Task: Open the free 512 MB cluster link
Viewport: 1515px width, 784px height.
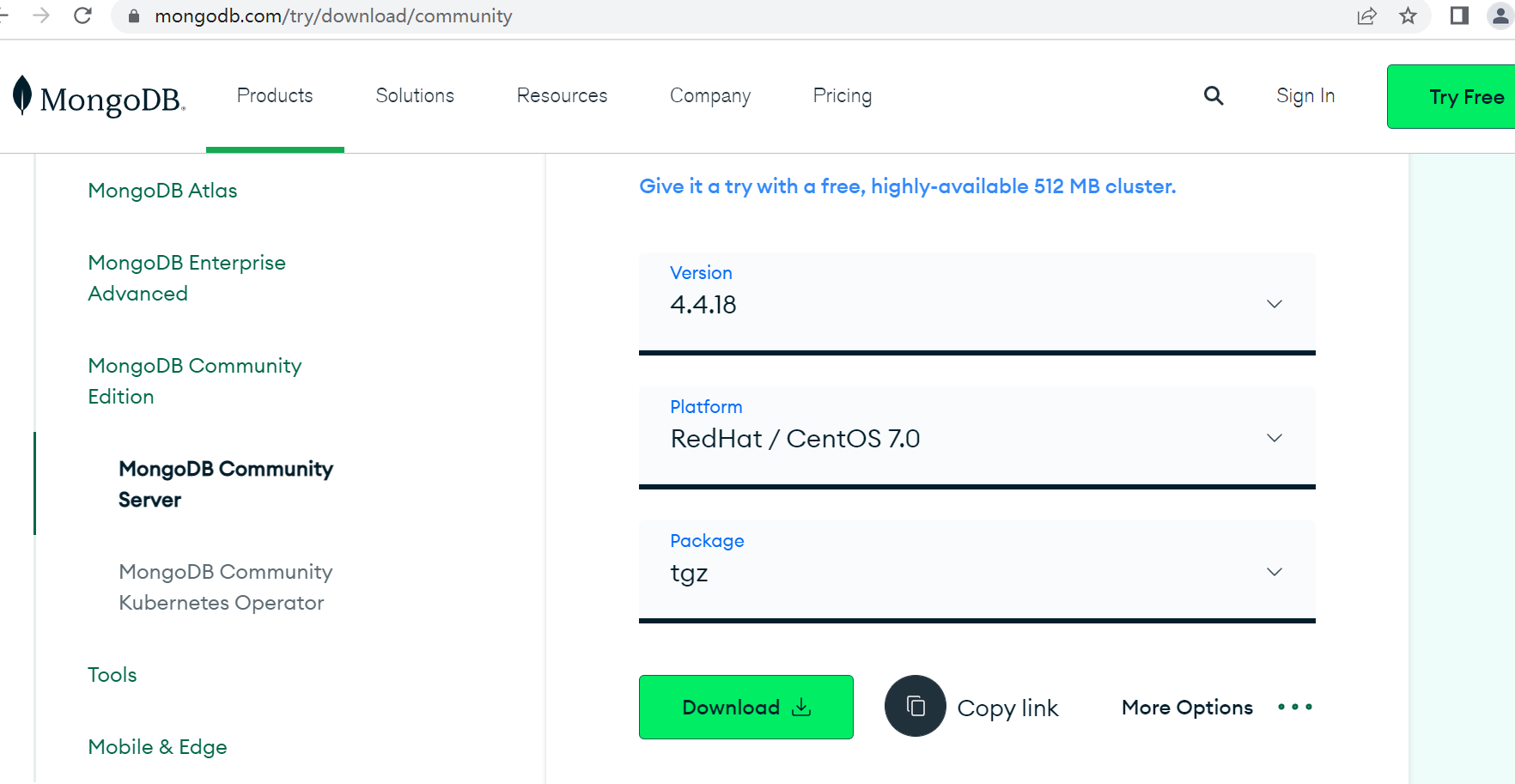Action: click(x=907, y=186)
